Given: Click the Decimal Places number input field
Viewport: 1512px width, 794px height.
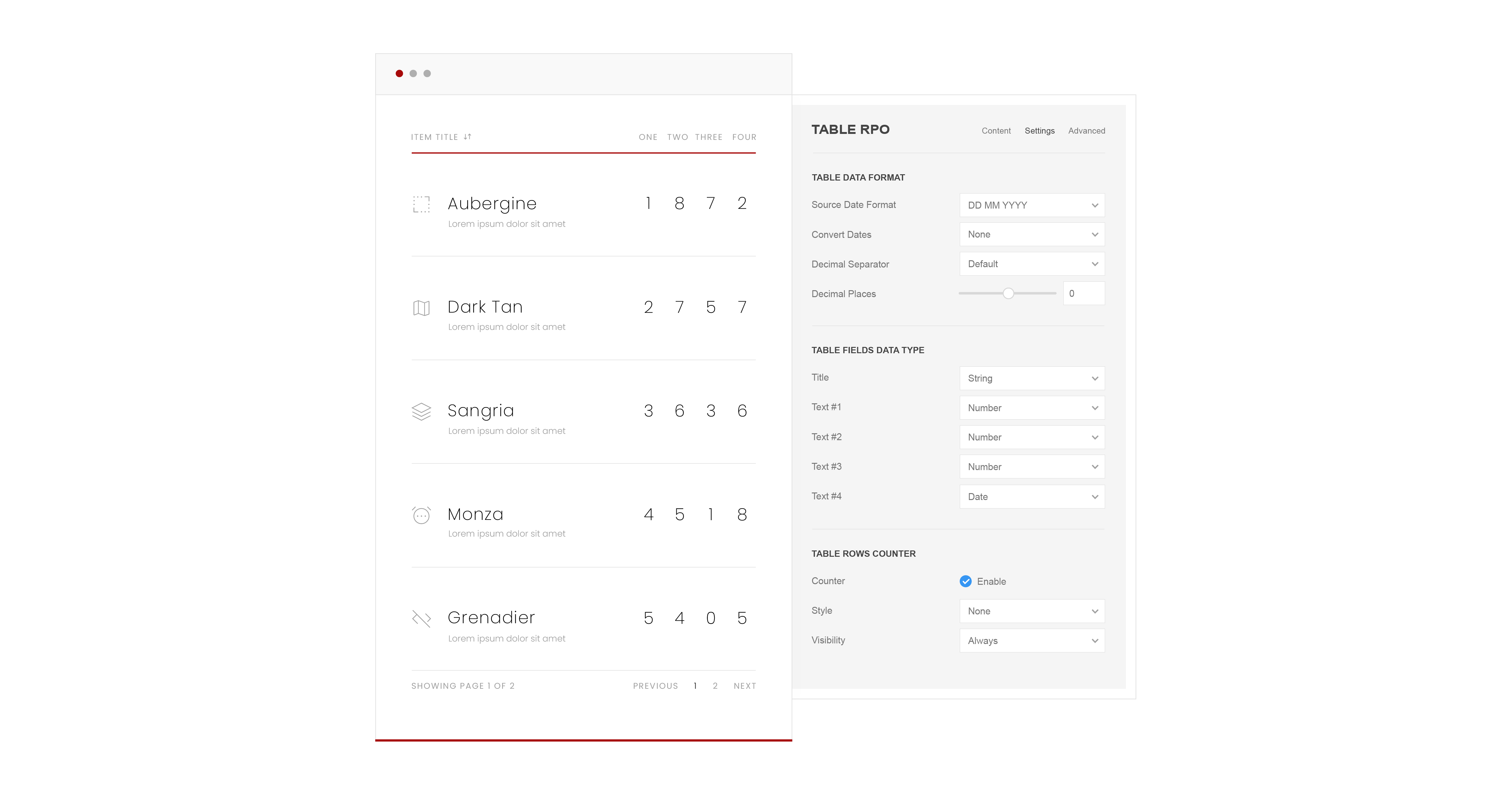Looking at the screenshot, I should pos(1084,293).
